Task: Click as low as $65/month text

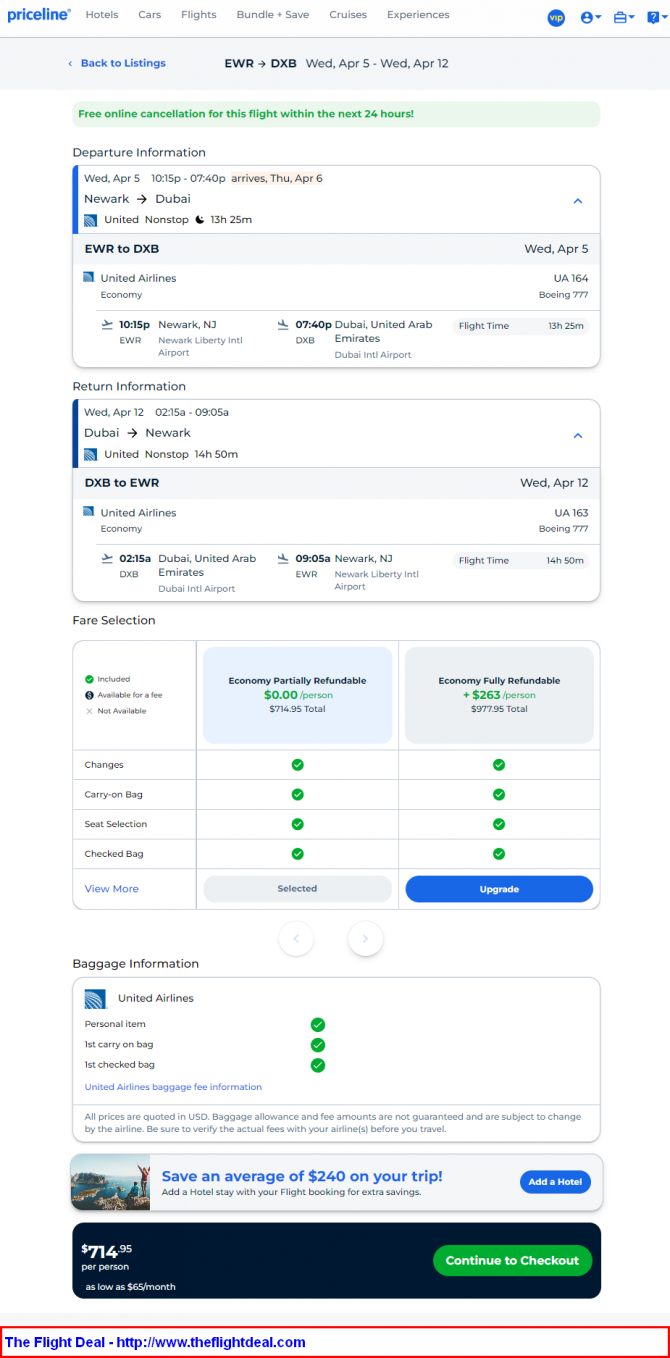Action: 130,1287
